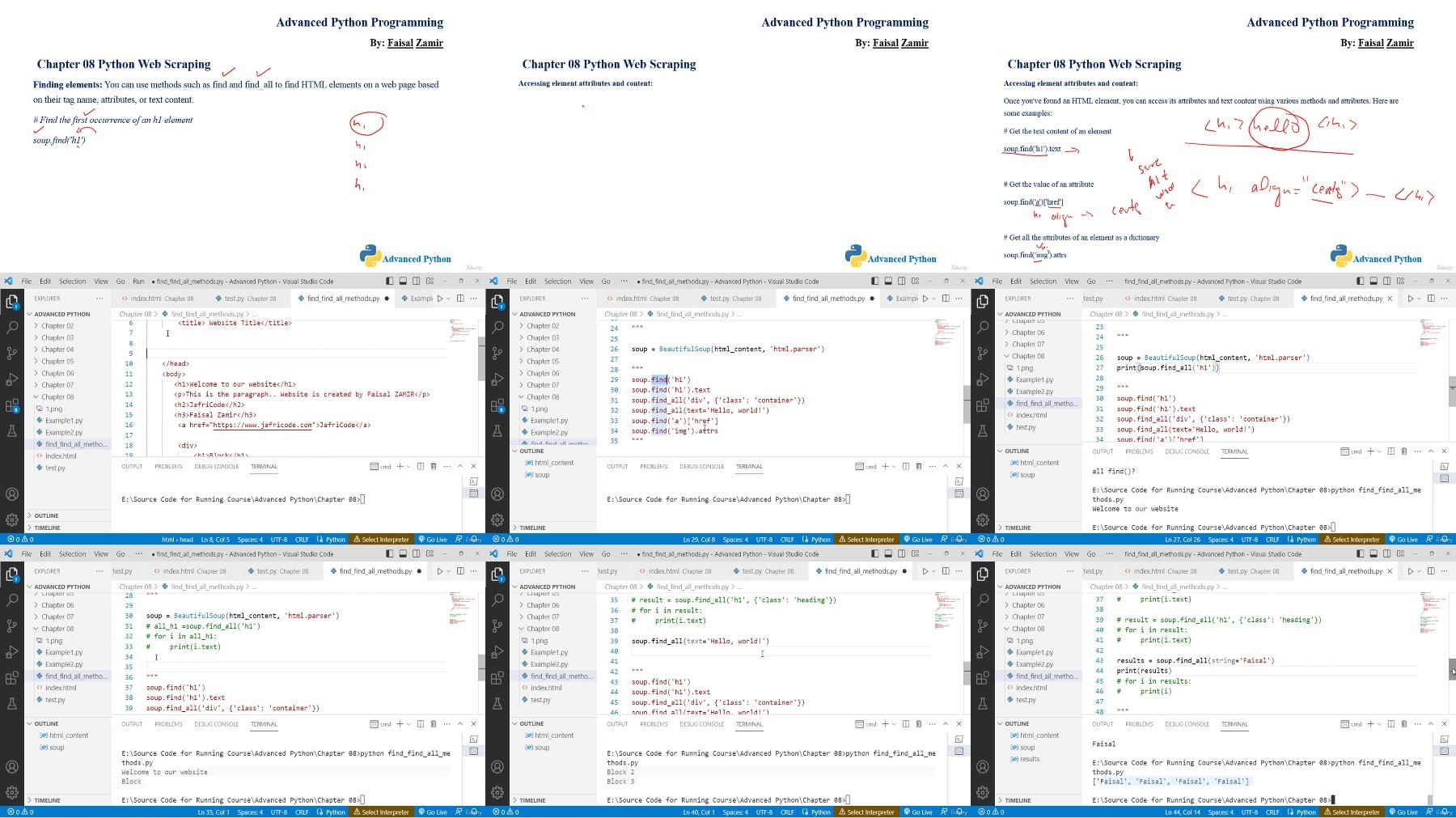The image size is (1456, 818).
Task: Switch to DEBUG CONSOLE tab in Ln 40, Col 1 window
Action: tap(701, 724)
